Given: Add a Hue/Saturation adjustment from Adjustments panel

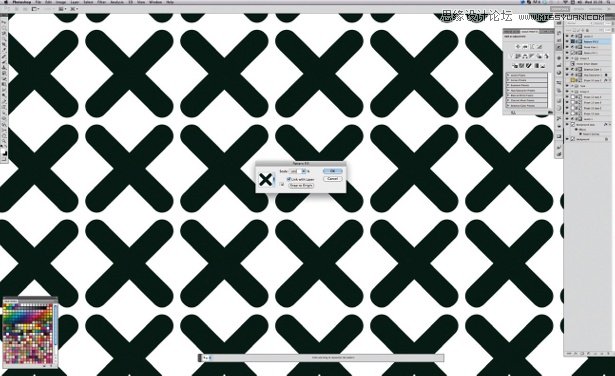Looking at the screenshot, I should tap(517, 56).
